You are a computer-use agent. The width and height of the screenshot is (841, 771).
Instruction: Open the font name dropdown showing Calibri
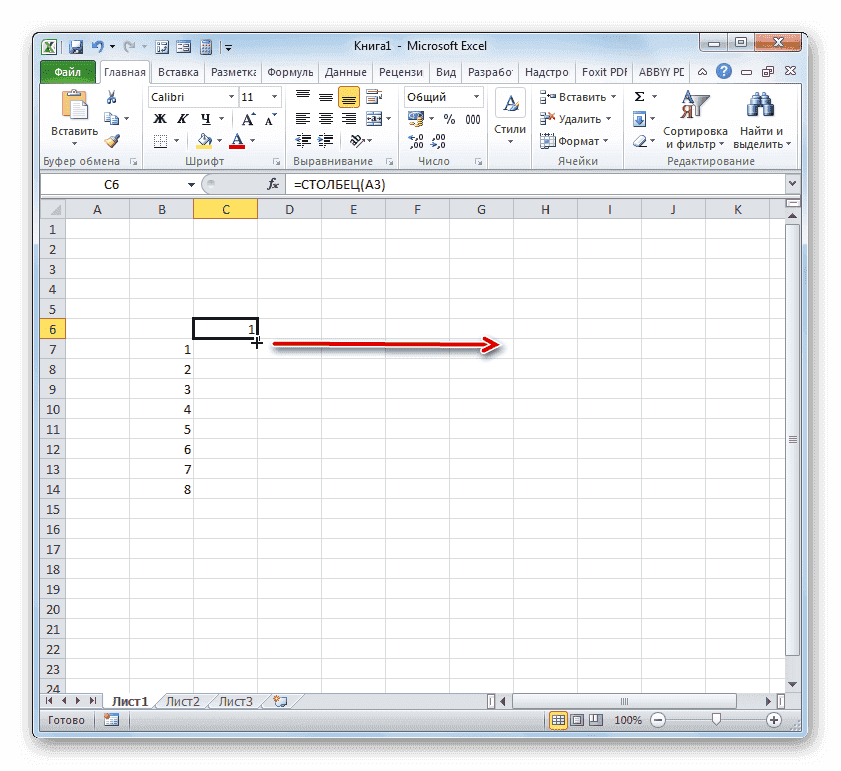[232, 96]
